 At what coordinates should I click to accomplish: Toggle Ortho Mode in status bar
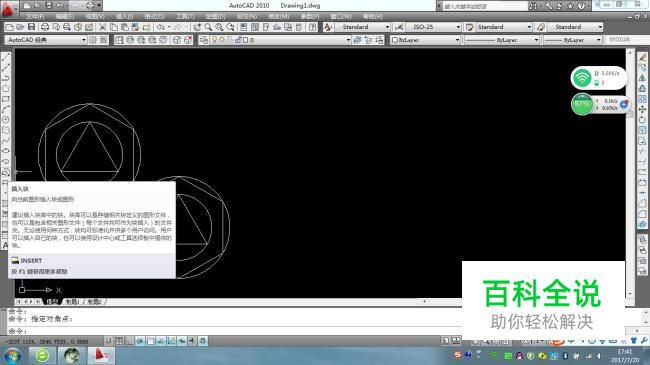tap(129, 341)
